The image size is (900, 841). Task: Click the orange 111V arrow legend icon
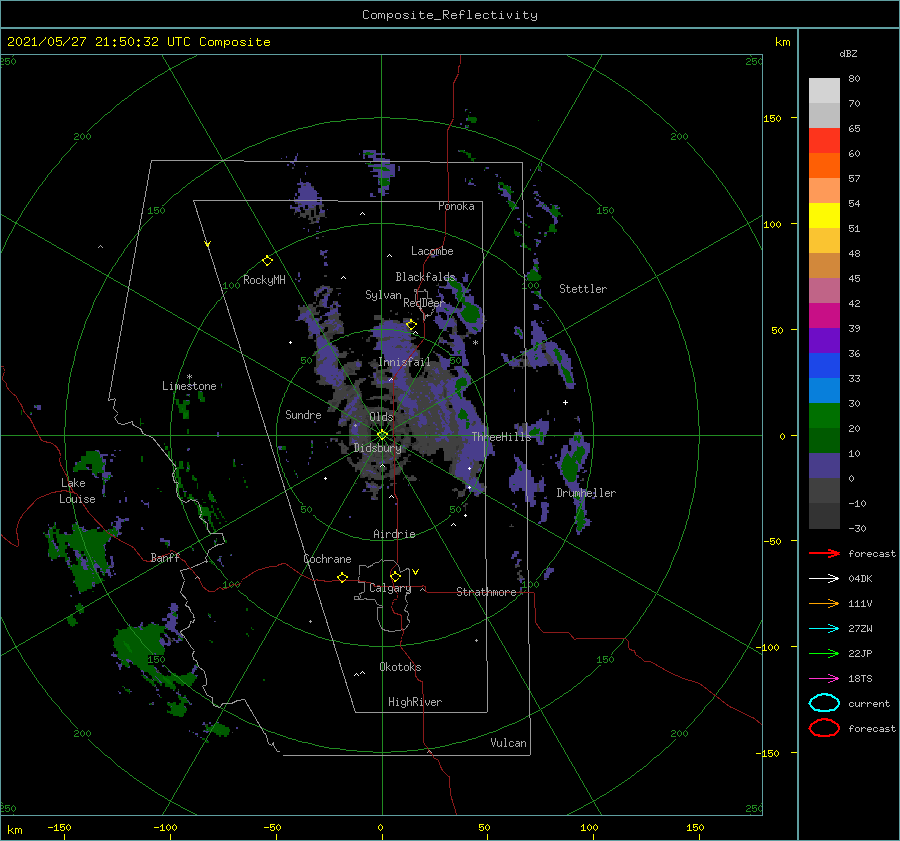tap(824, 603)
